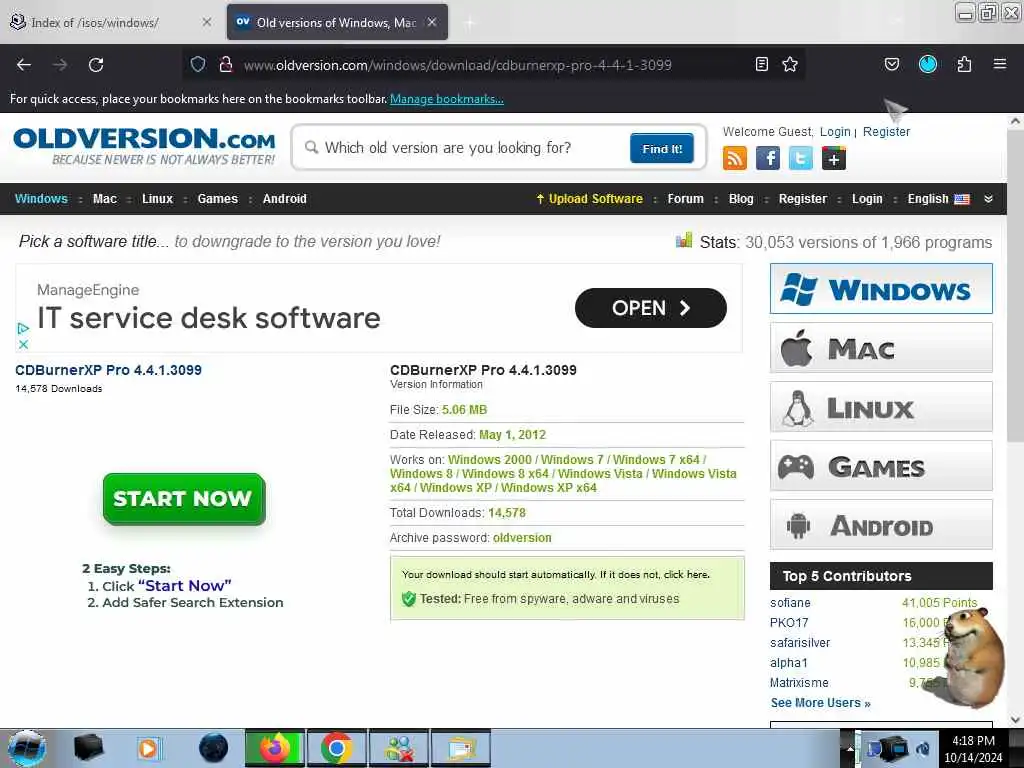1024x768 pixels.
Task: View site security padlock icon
Action: coord(226,64)
